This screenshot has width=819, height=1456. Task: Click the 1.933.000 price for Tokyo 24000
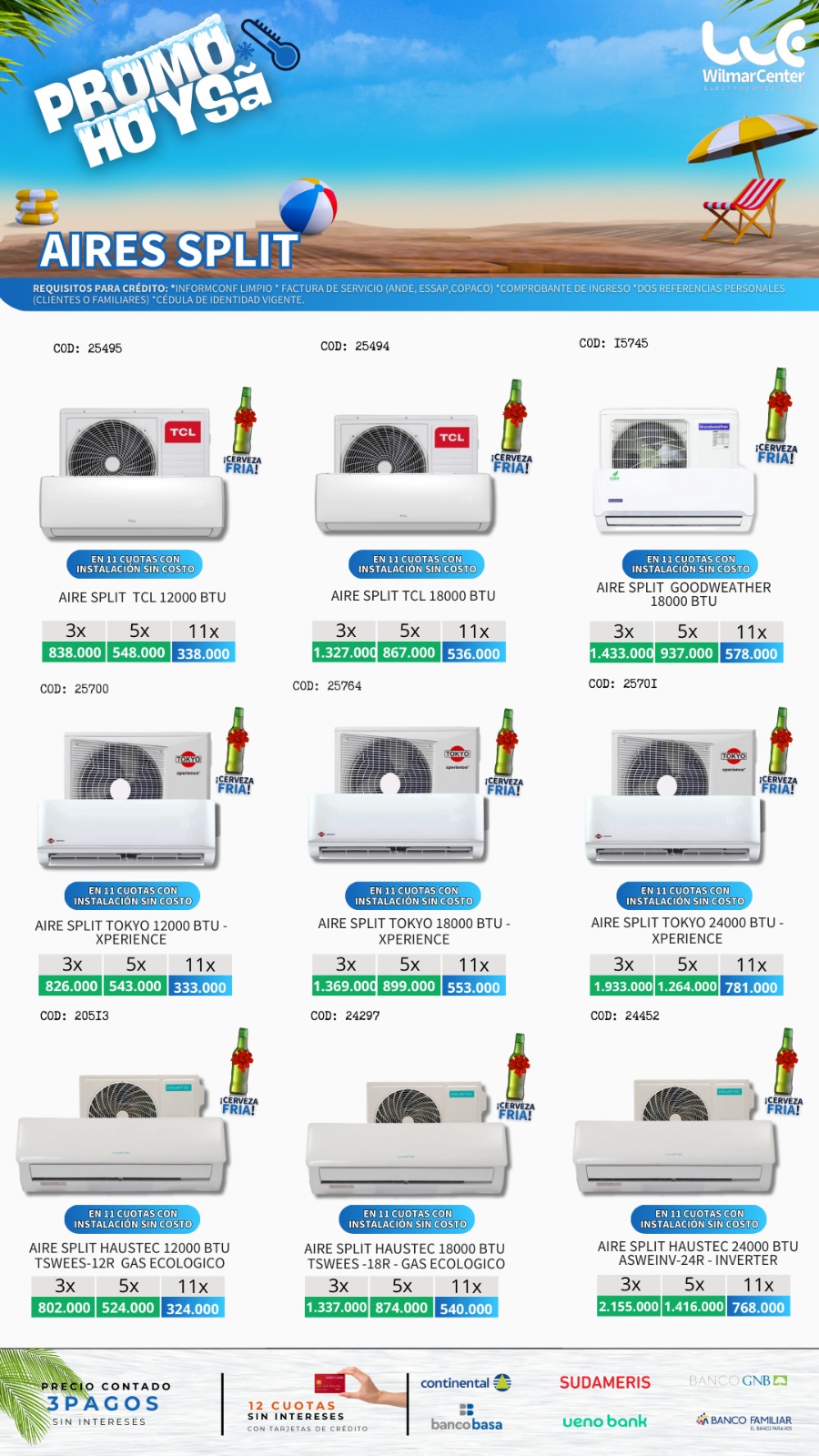[622, 986]
